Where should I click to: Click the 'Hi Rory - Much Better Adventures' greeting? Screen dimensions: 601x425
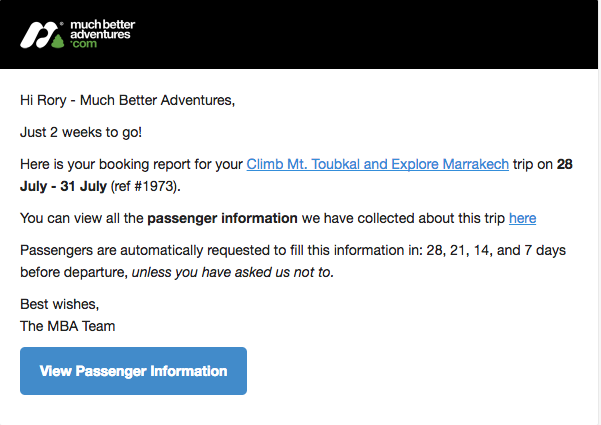tap(126, 100)
